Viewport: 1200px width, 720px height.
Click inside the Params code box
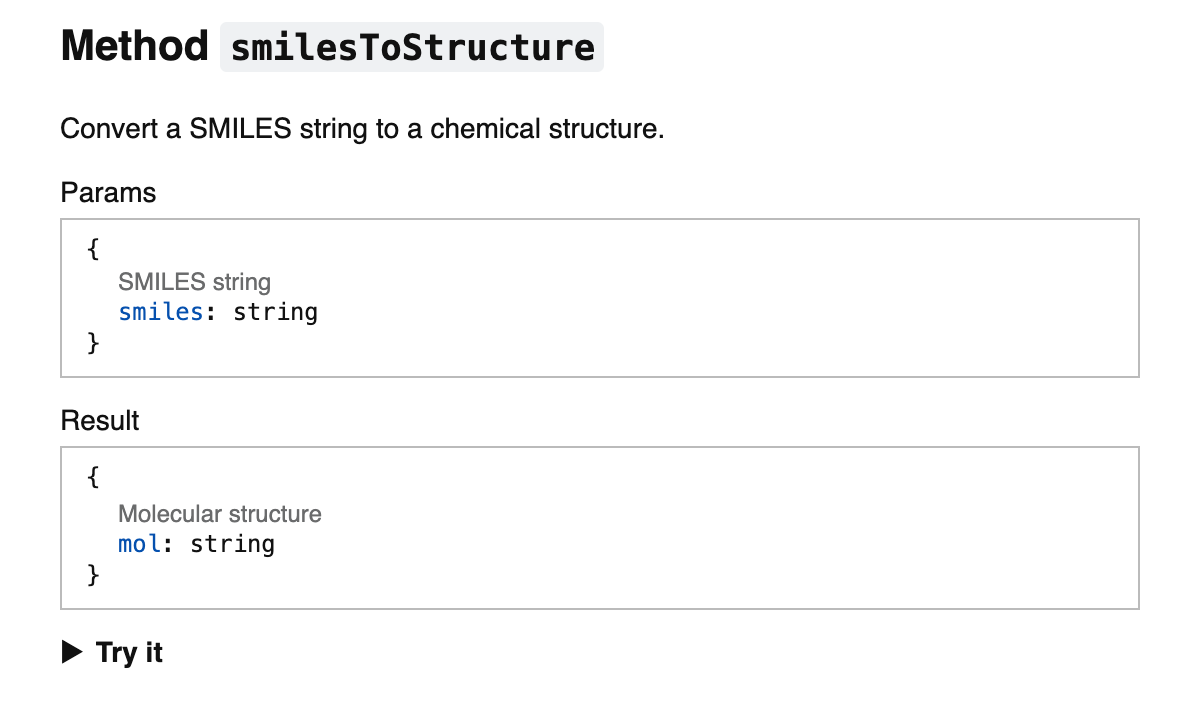coord(600,296)
